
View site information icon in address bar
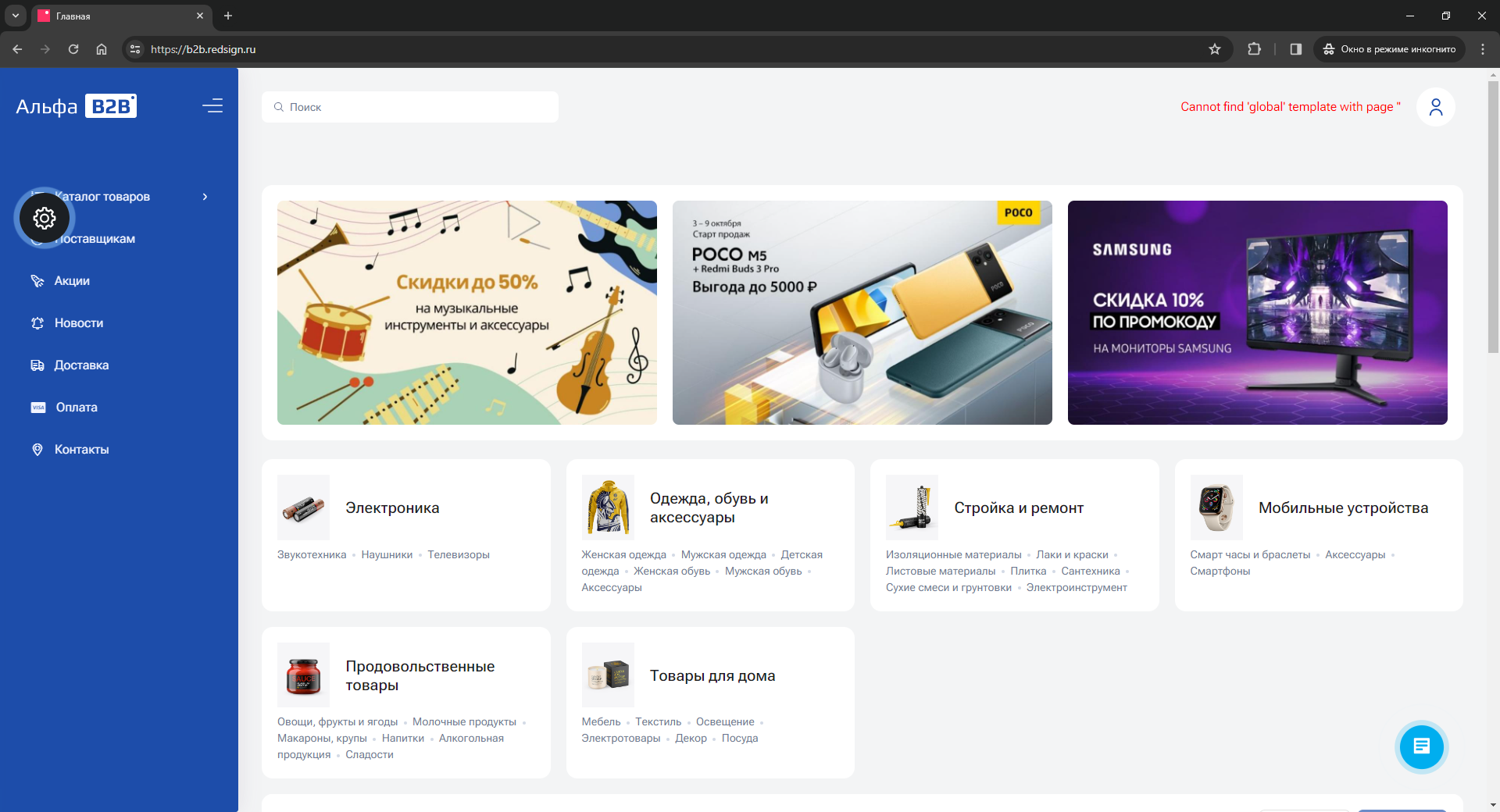tap(135, 49)
